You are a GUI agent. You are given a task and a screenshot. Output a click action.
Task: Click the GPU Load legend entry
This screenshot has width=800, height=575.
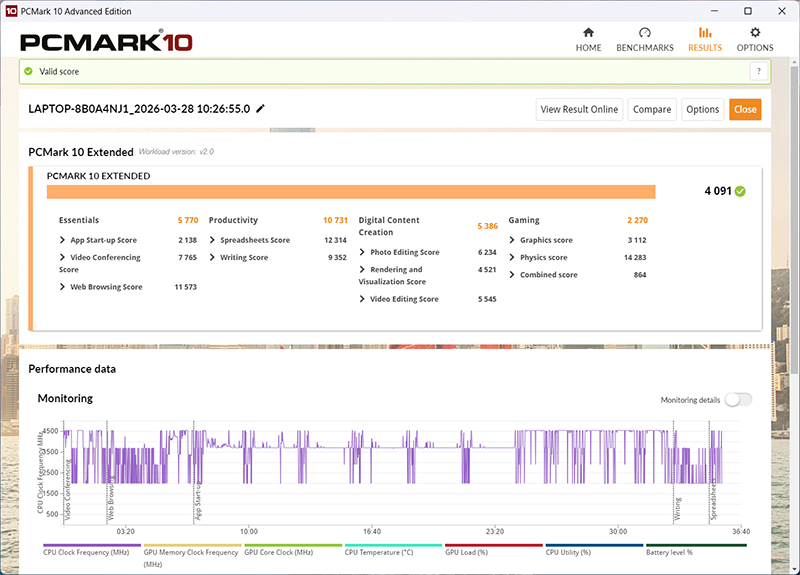click(x=466, y=552)
